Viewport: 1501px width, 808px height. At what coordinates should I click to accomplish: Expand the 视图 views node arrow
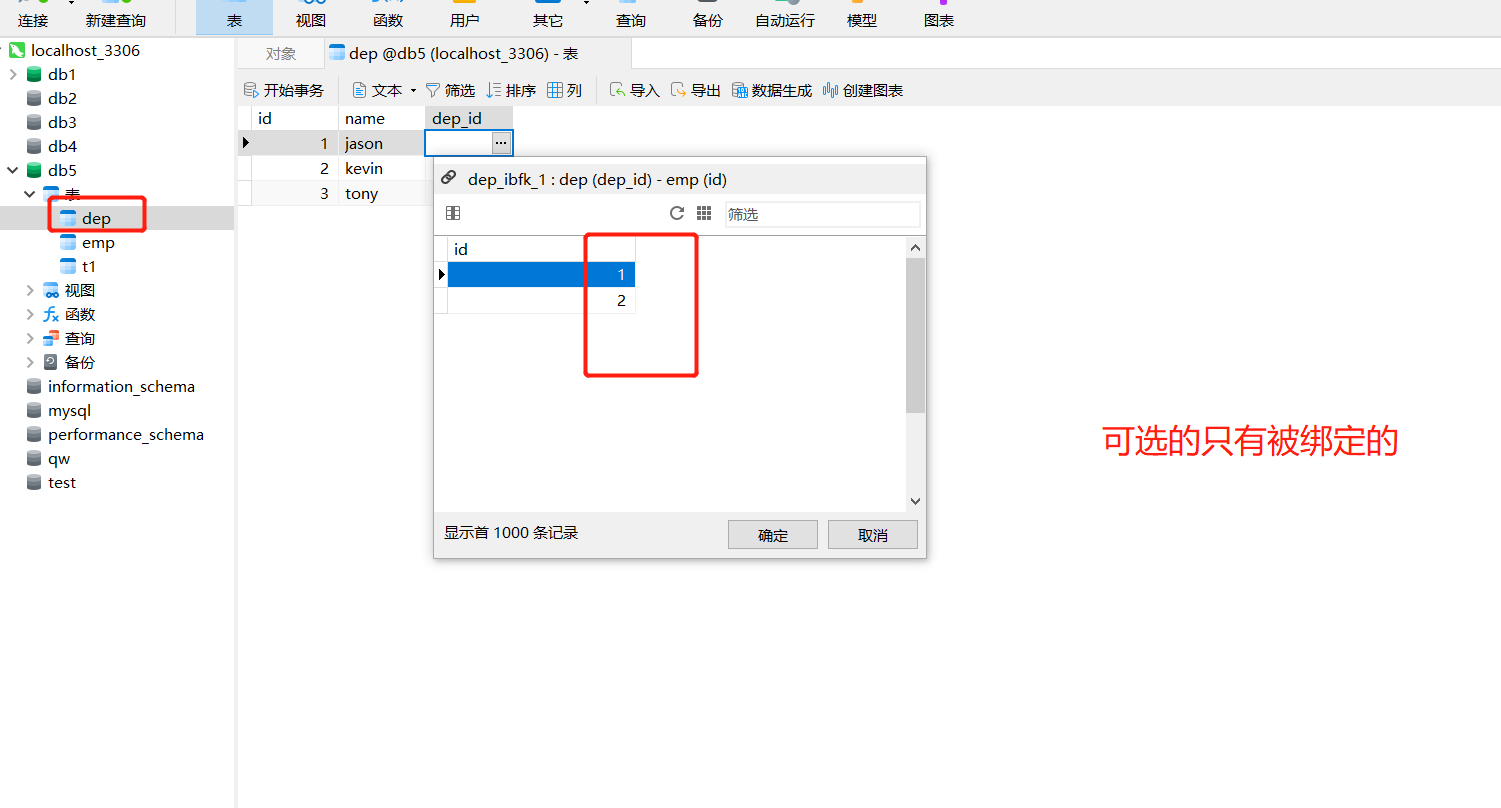click(x=30, y=290)
